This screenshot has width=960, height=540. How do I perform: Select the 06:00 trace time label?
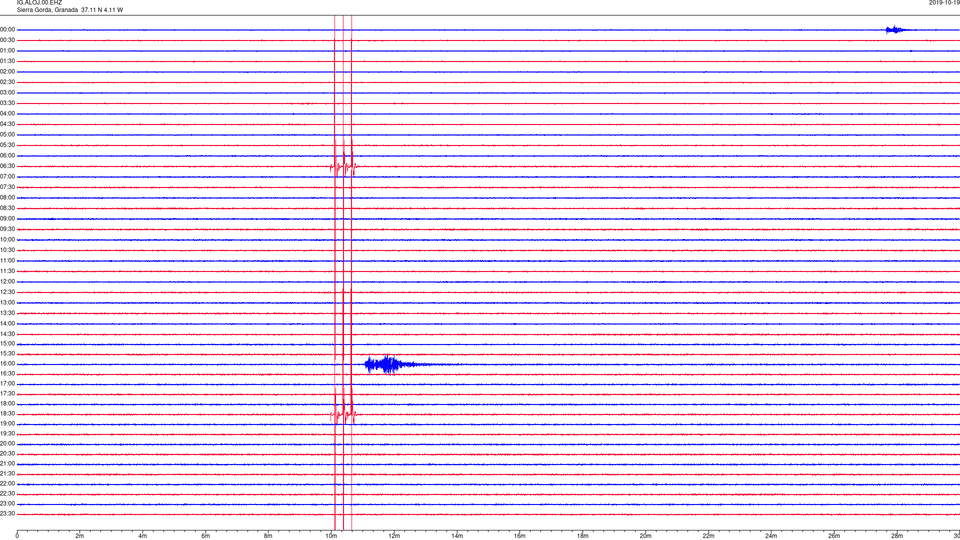click(8, 156)
